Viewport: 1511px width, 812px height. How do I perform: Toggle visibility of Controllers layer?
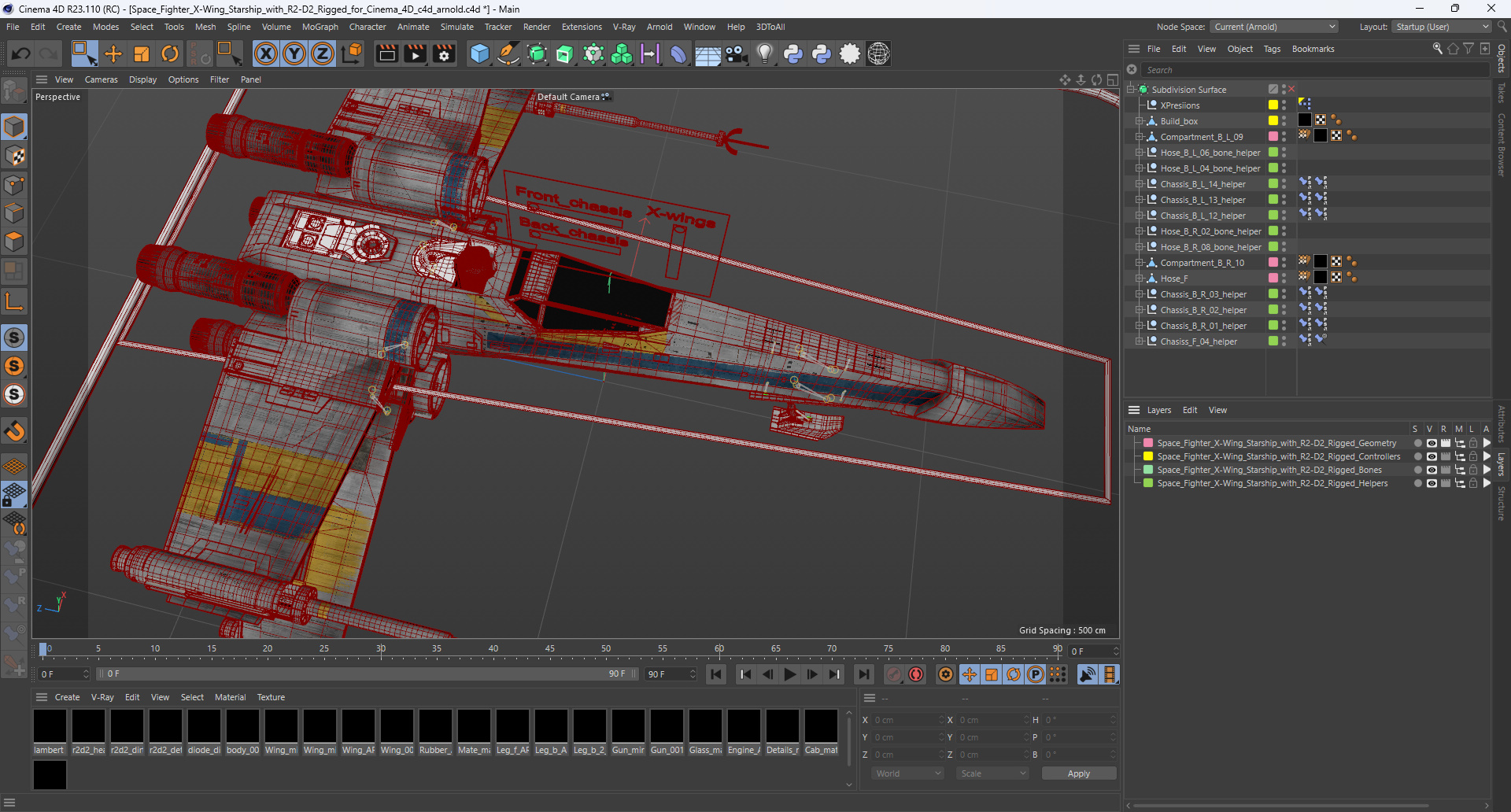tap(1431, 456)
